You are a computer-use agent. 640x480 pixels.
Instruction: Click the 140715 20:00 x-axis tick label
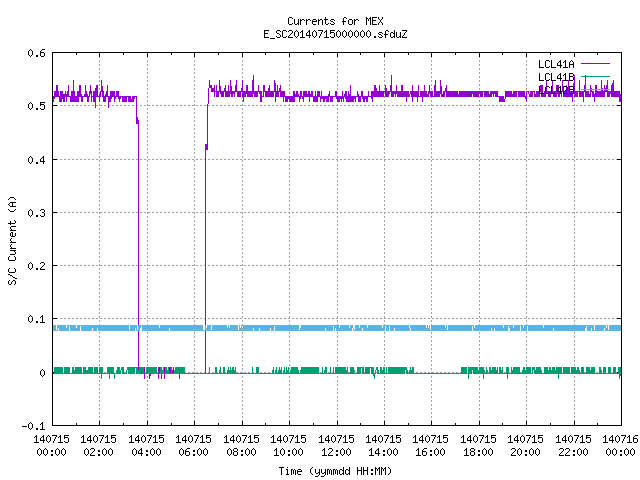coord(525,446)
